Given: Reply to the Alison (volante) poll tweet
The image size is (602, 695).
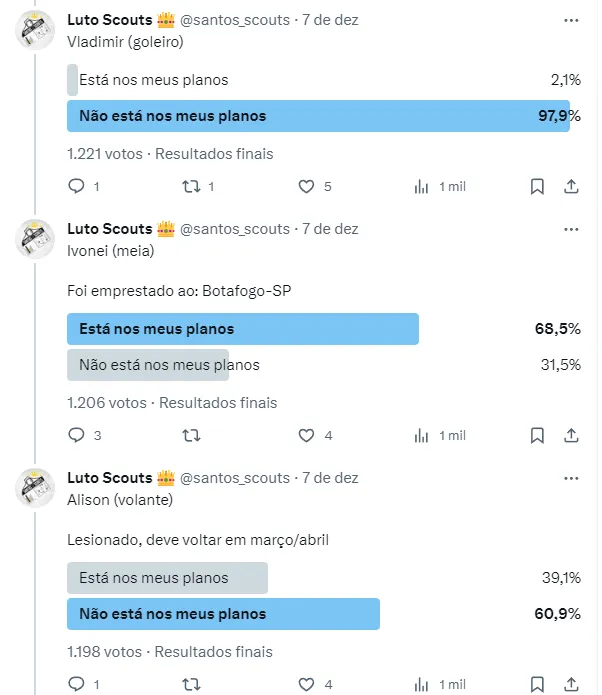Looking at the screenshot, I should pyautogui.click(x=77, y=685).
